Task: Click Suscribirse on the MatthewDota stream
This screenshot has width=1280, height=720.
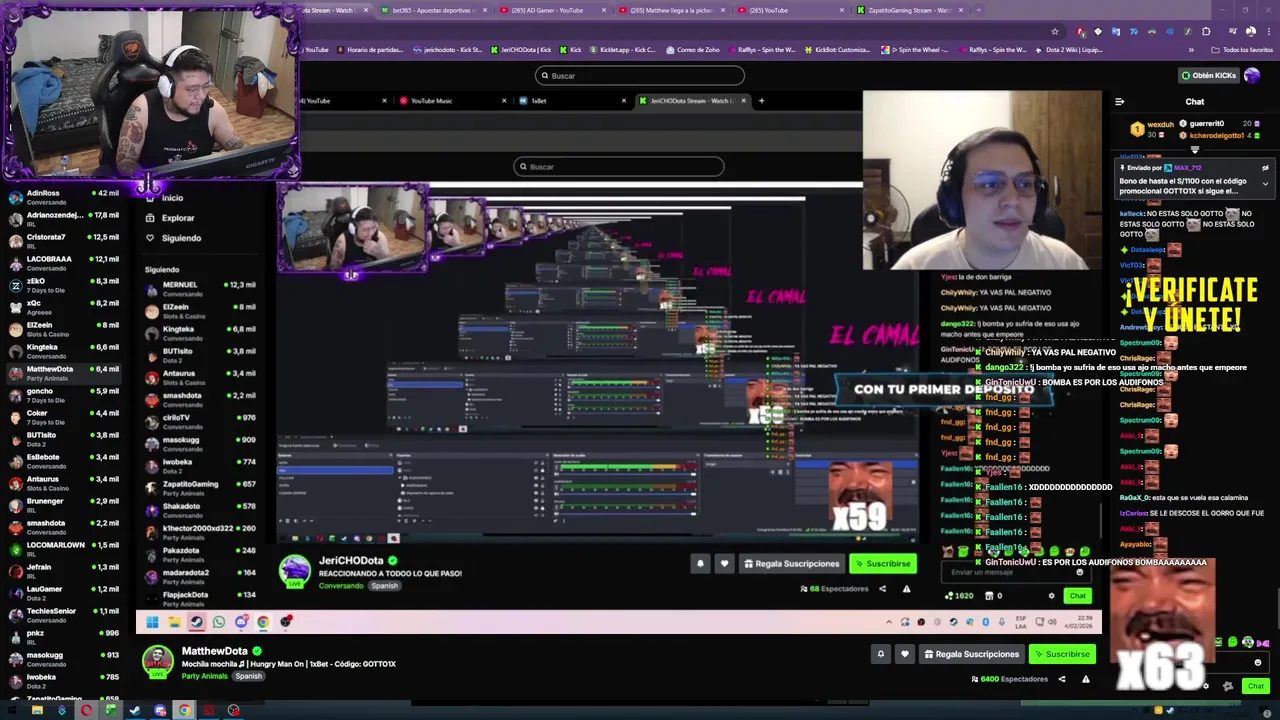Action: (x=1061, y=654)
